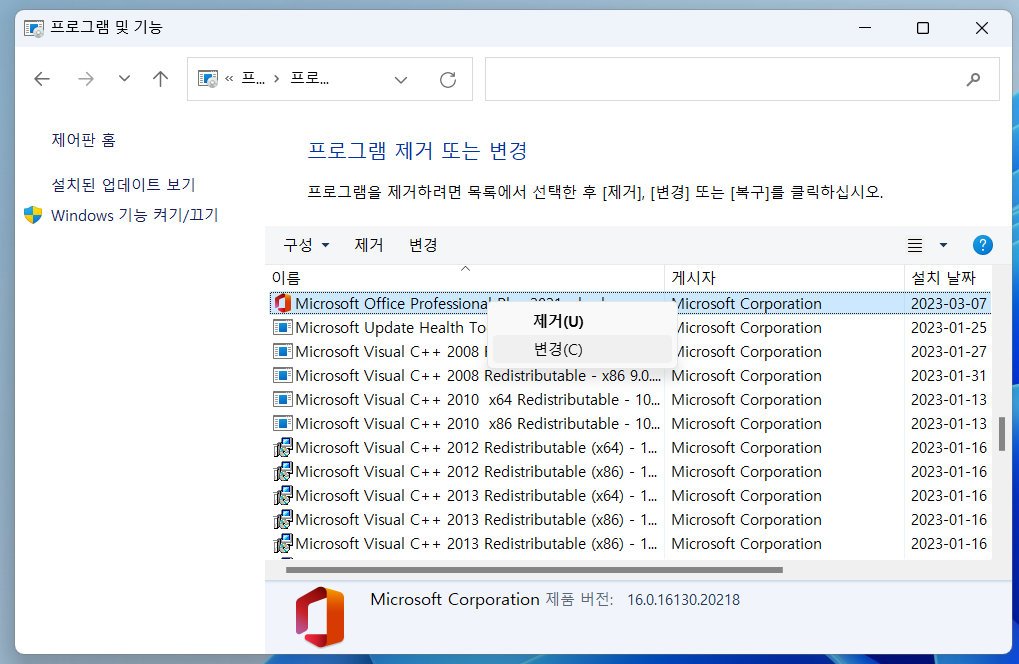Click inside the search box

[x=742, y=79]
